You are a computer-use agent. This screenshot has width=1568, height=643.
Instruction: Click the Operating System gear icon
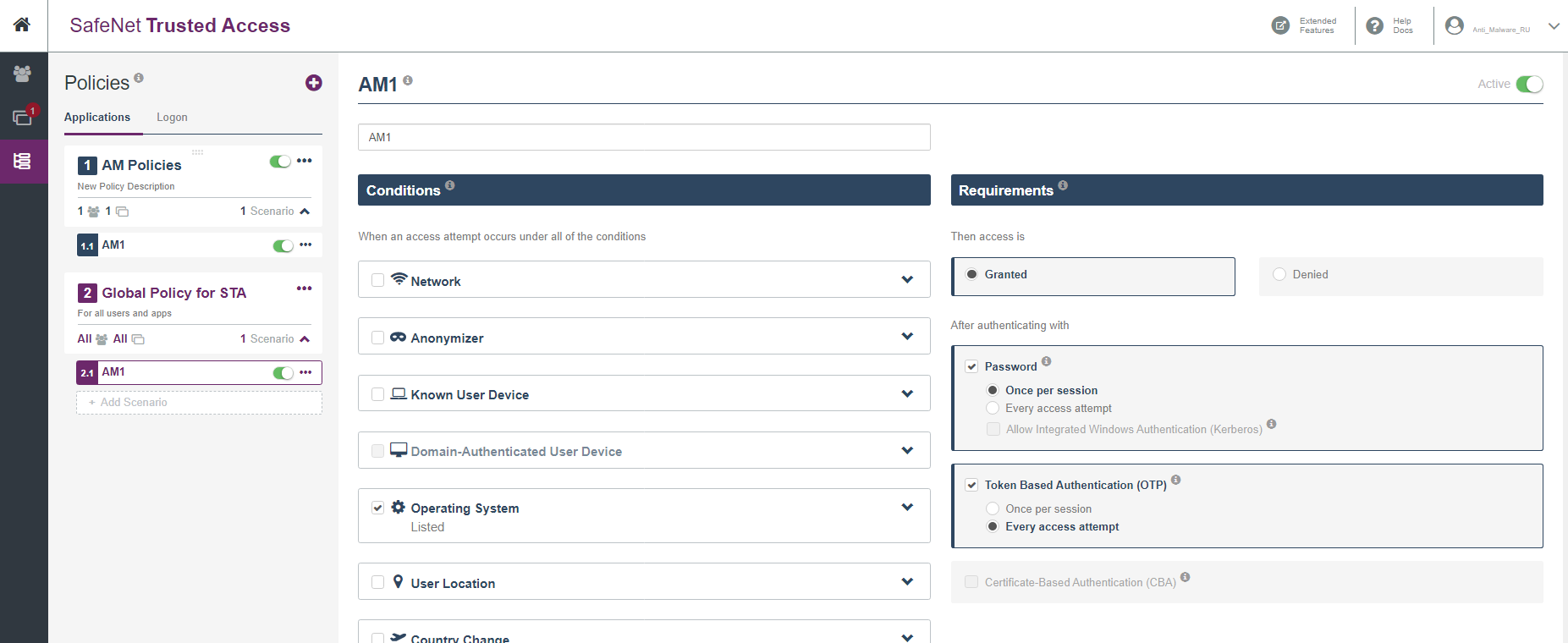coord(399,507)
